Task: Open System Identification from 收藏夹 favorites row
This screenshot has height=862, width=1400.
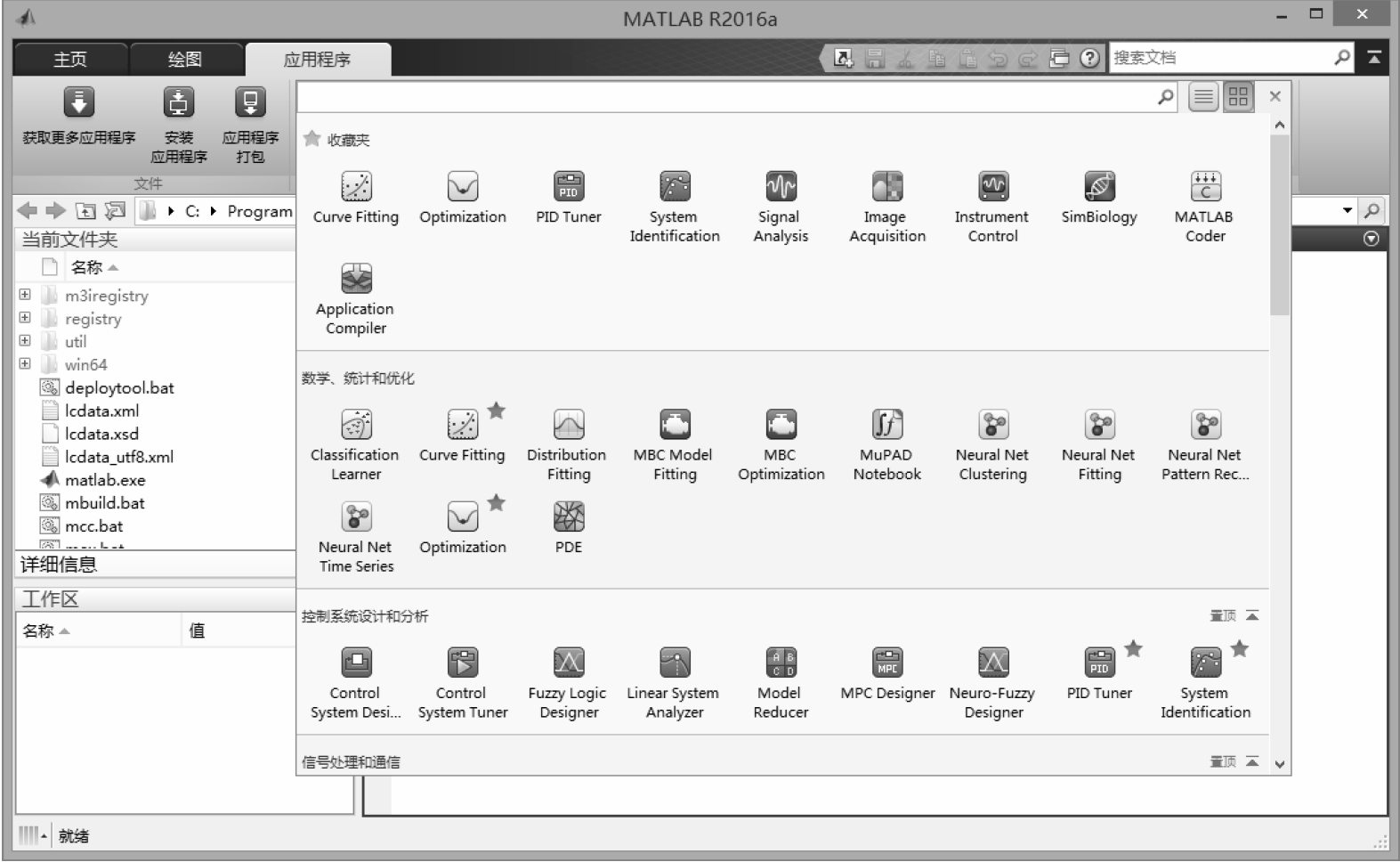Action: tap(675, 207)
